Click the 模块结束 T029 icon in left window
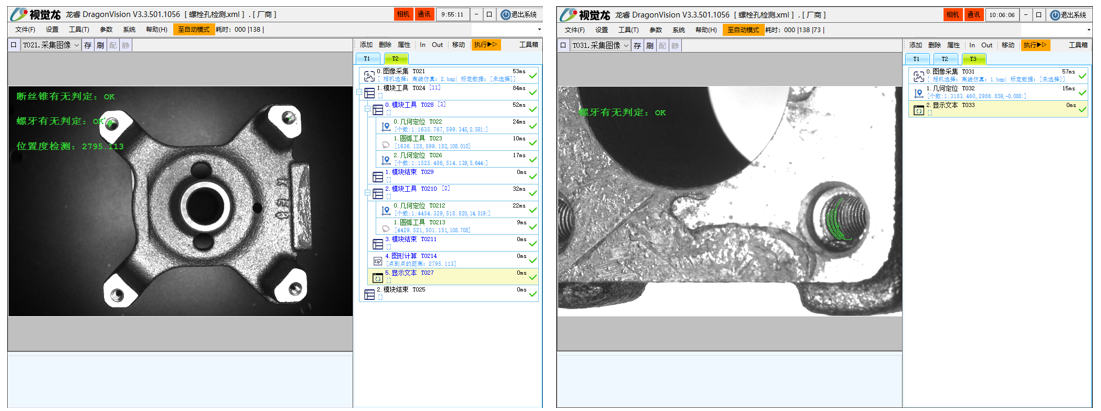 377,176
